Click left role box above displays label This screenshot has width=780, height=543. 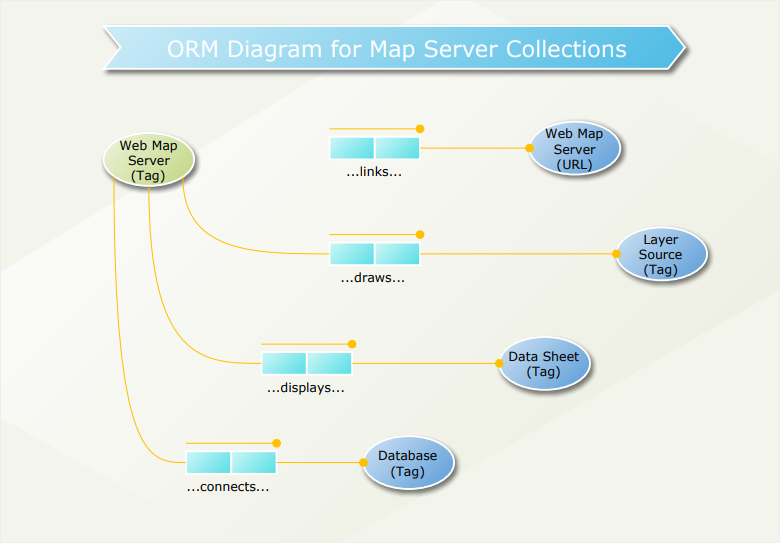(x=284, y=363)
